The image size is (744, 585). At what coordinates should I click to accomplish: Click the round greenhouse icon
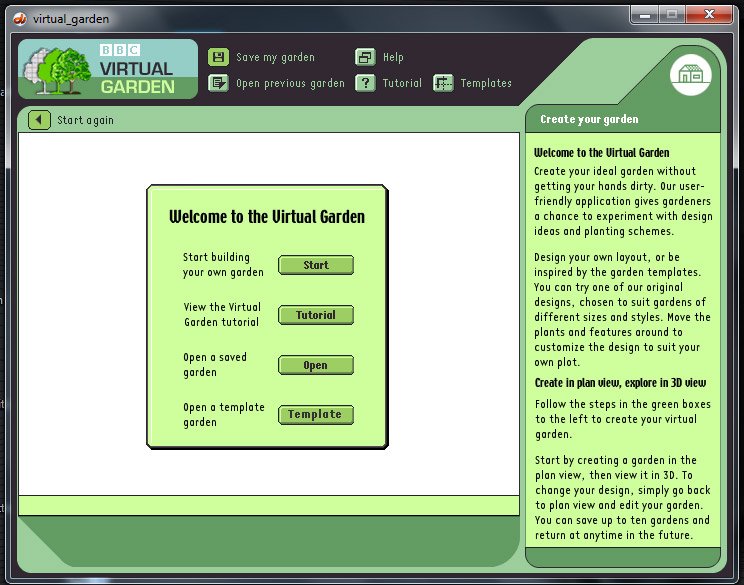pyautogui.click(x=690, y=74)
